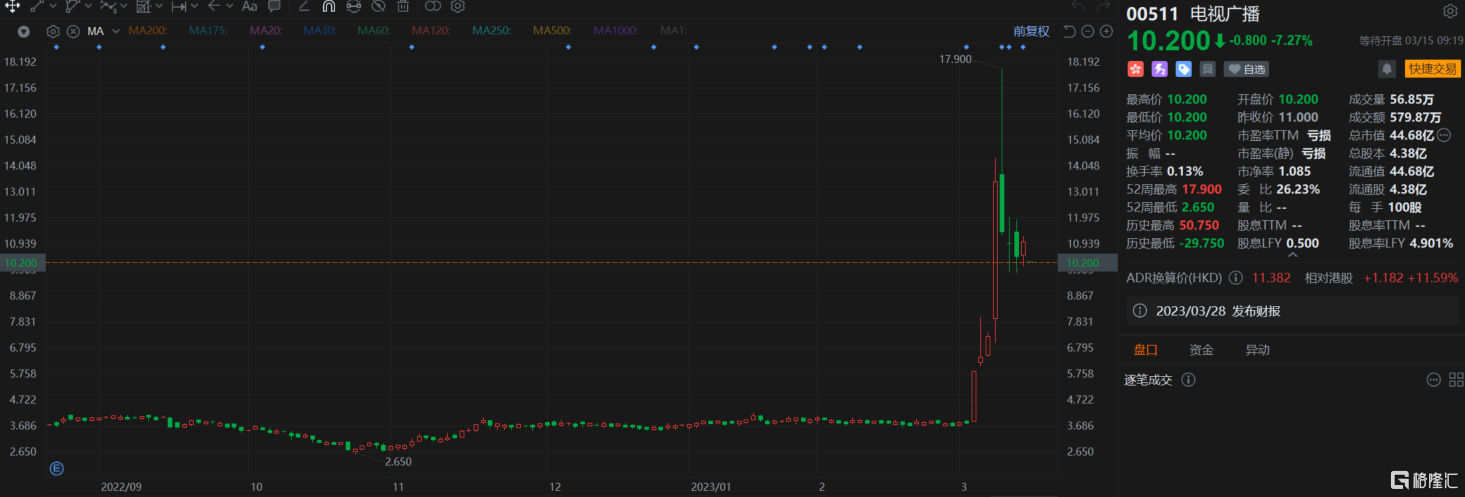Click the MA250 legend label
Viewport: 1465px width, 497px height.
point(492,31)
